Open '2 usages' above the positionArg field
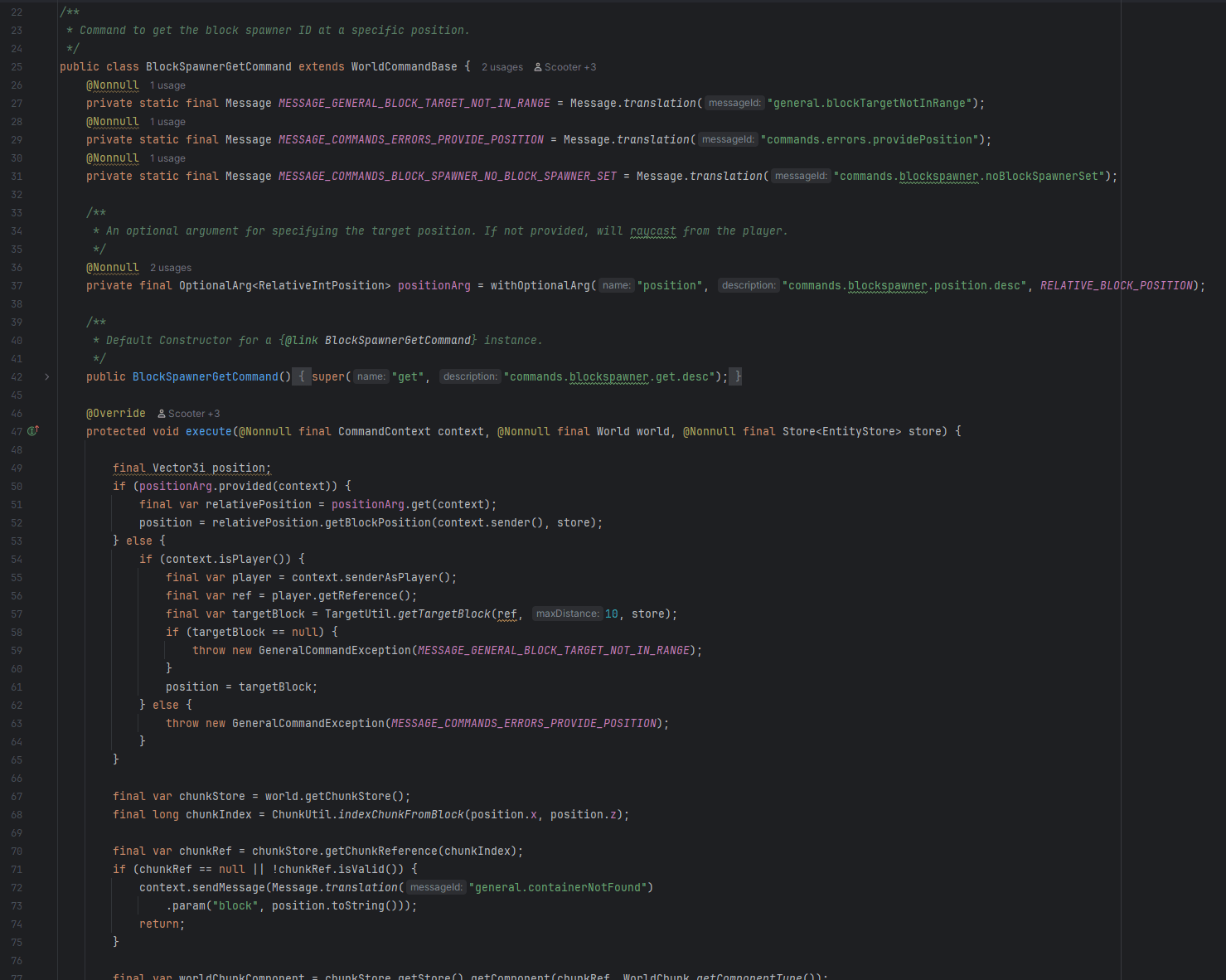 (x=171, y=267)
